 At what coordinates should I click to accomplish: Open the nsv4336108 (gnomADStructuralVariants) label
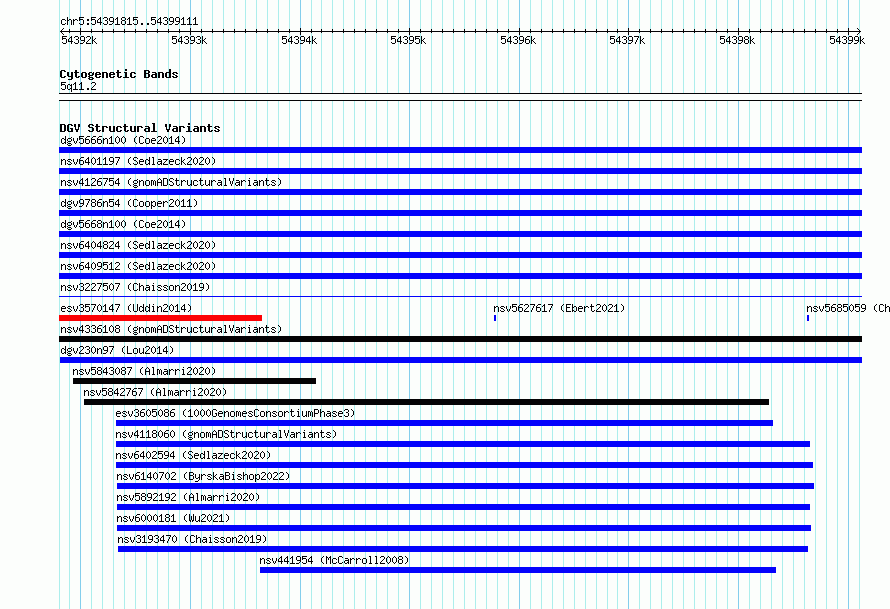coord(171,329)
